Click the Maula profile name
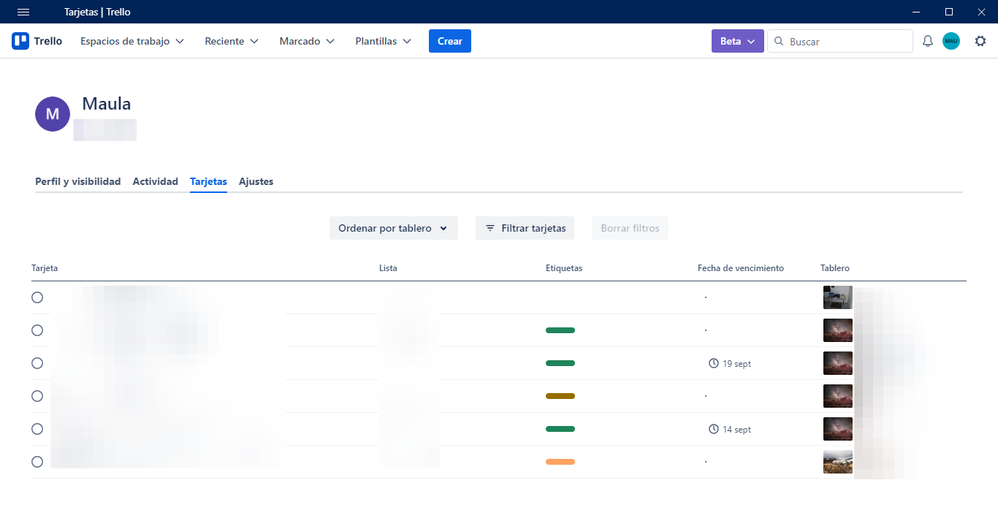 pyautogui.click(x=106, y=104)
